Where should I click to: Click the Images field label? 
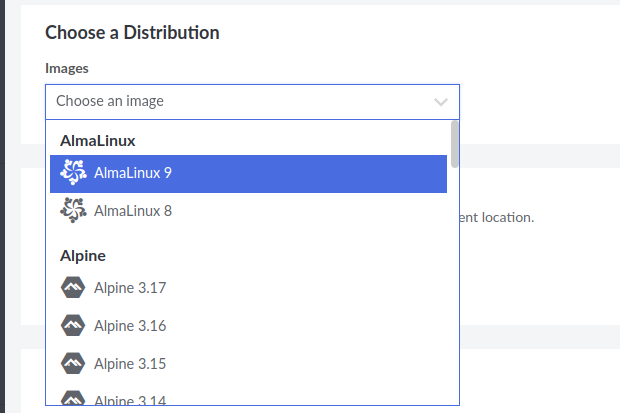(x=67, y=68)
